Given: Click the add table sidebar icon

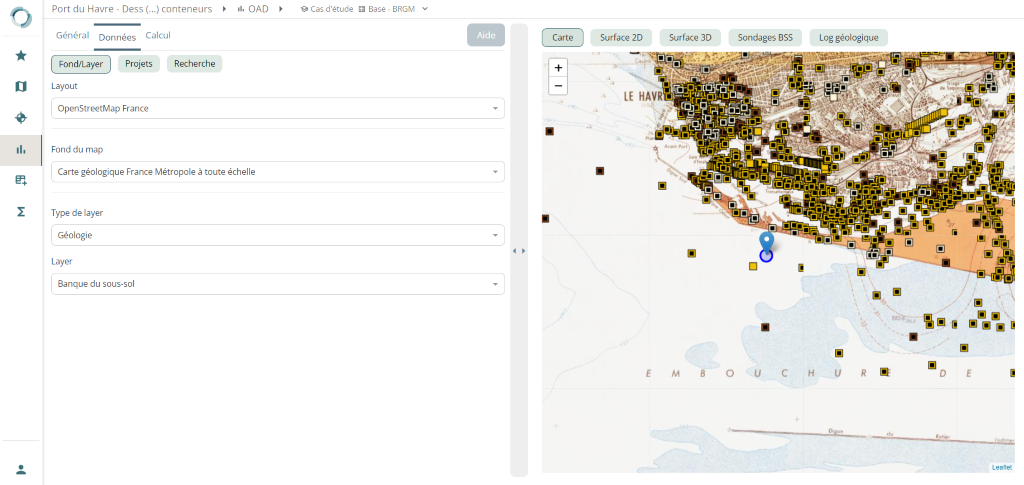Looking at the screenshot, I should pyautogui.click(x=21, y=180).
